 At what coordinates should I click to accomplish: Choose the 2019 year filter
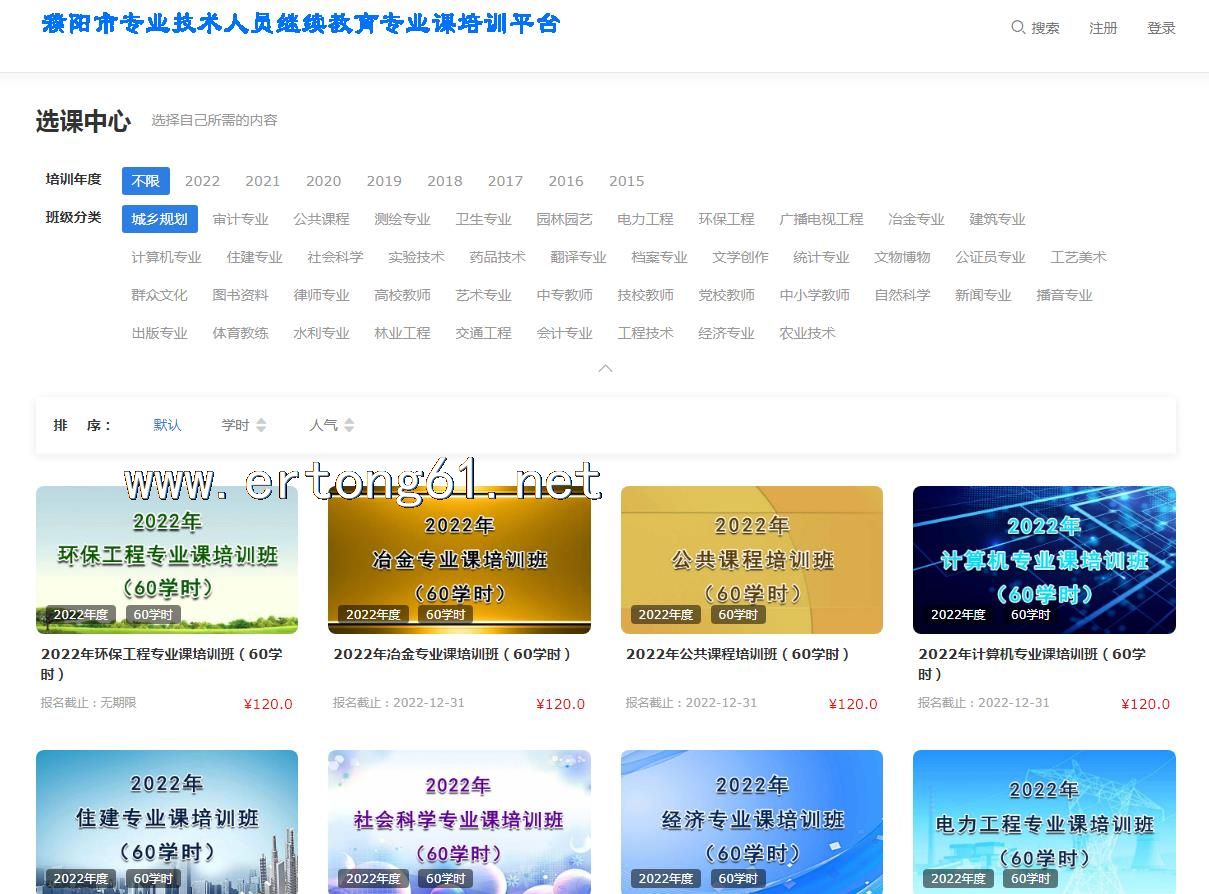click(384, 181)
